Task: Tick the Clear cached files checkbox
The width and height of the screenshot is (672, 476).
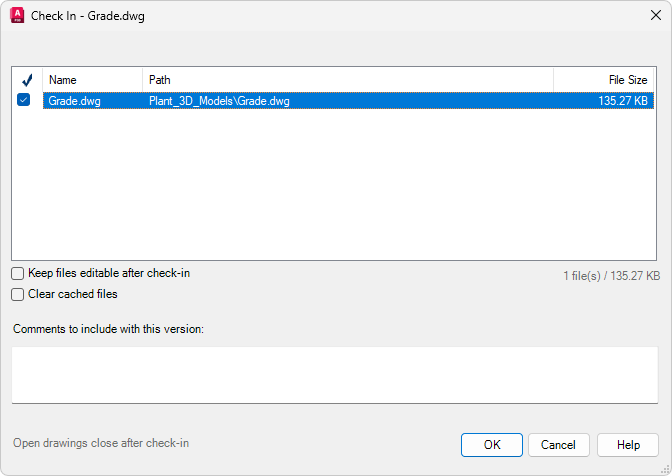Action: click(18, 294)
